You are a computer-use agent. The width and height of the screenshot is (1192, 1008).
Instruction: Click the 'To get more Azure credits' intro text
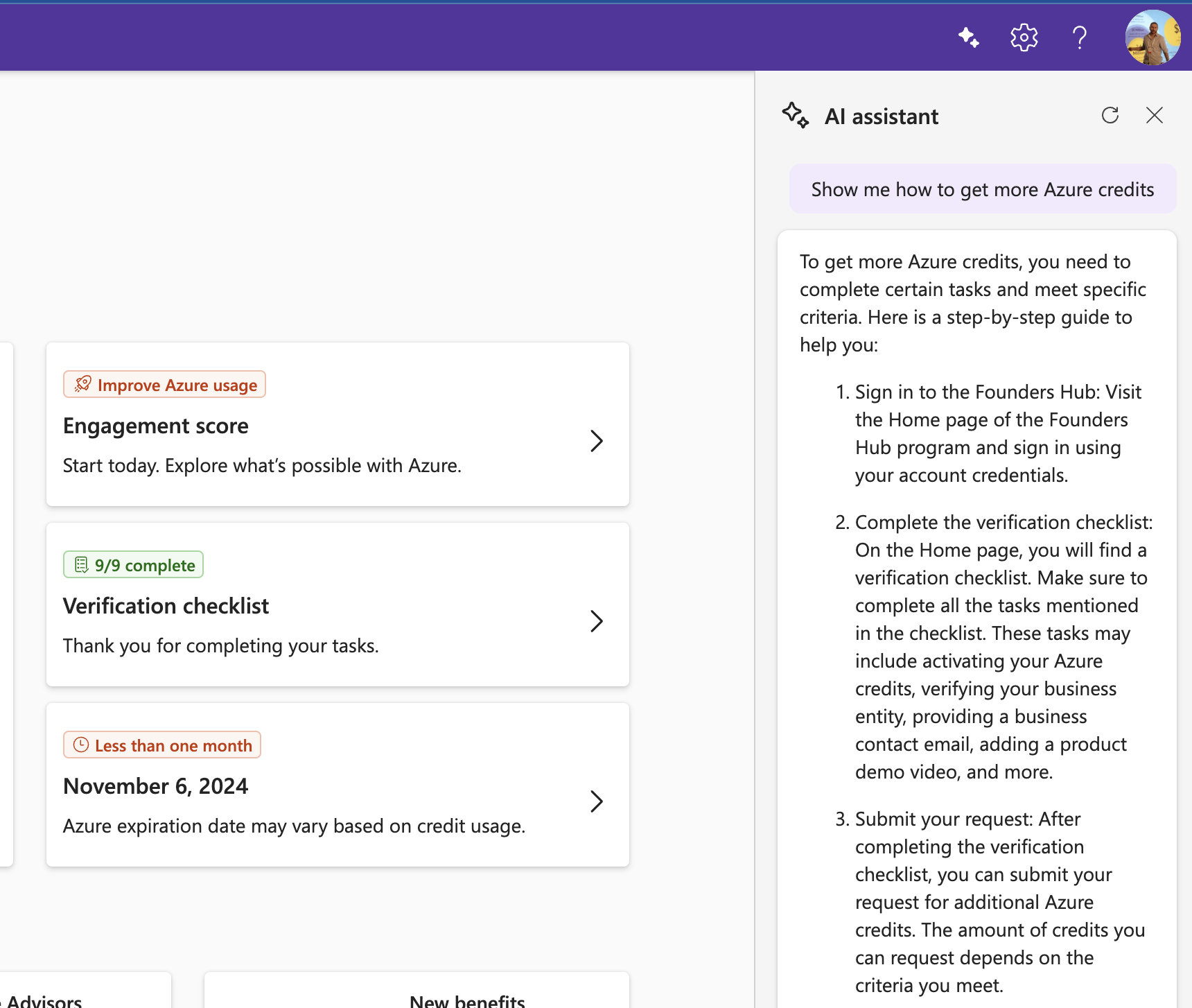973,303
